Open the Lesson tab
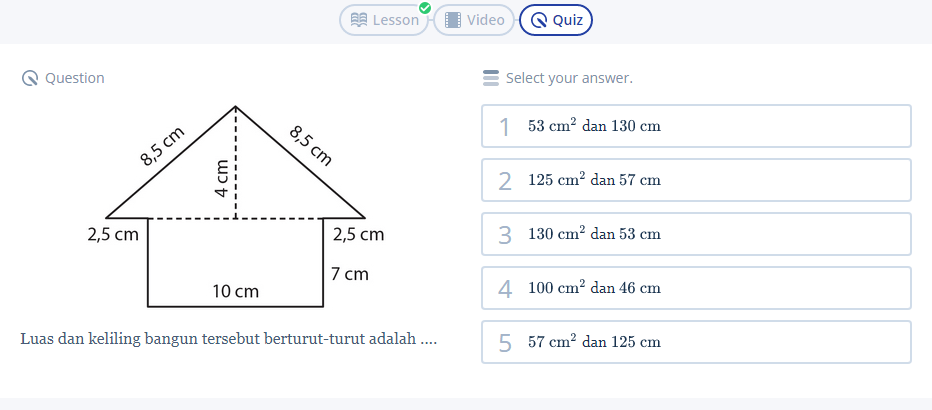This screenshot has height=410, width=932. 385,20
